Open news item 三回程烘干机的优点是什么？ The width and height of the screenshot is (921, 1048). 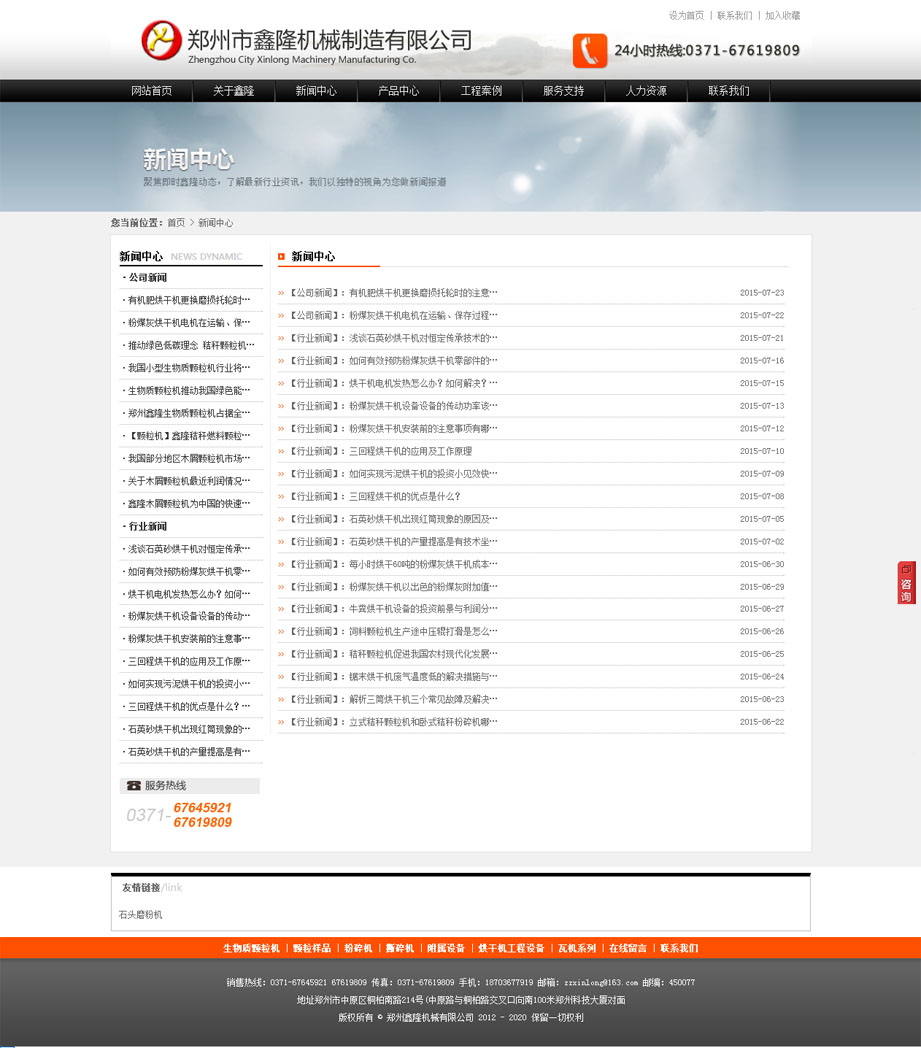404,496
